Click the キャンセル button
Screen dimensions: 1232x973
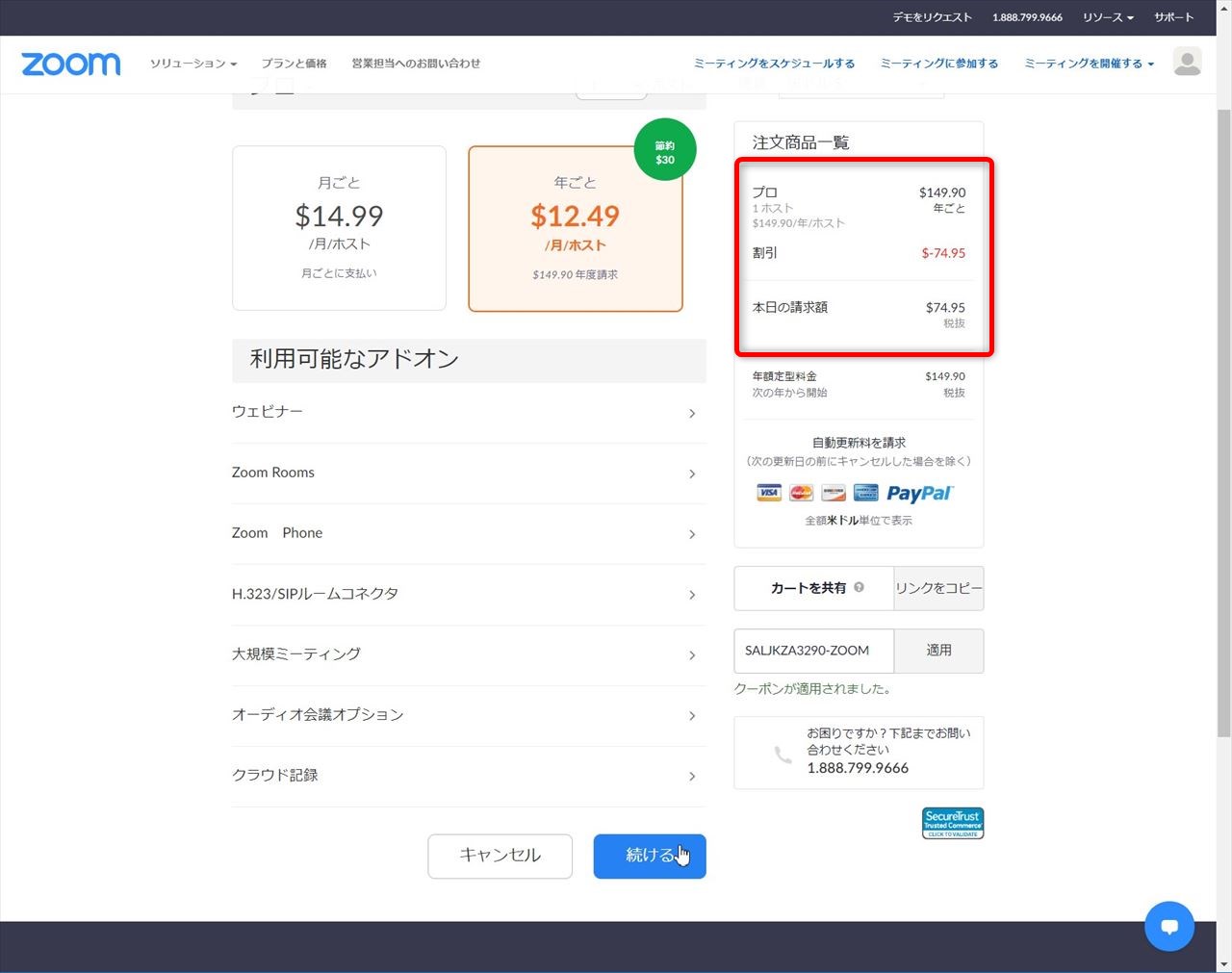[500, 856]
